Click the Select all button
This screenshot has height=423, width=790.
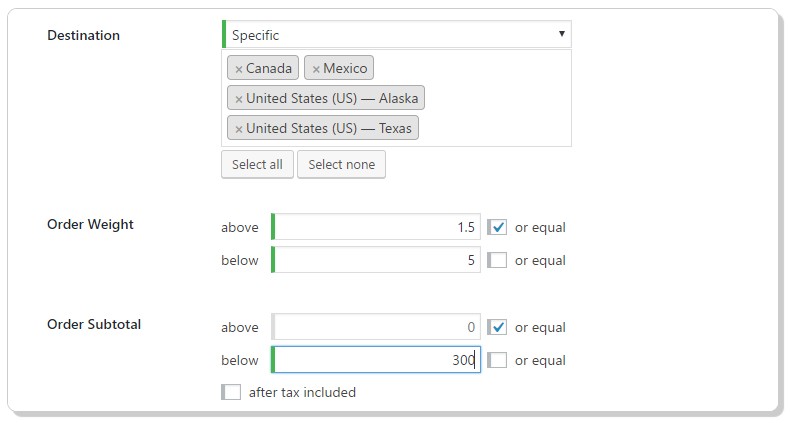point(257,164)
